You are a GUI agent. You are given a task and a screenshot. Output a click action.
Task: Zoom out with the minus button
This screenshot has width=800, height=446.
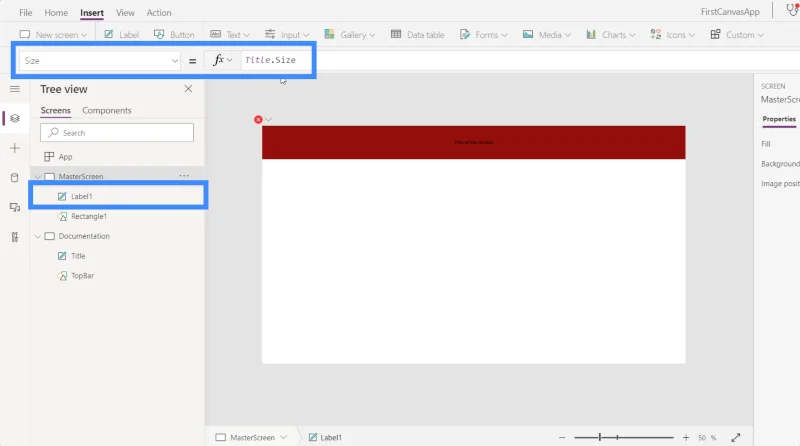click(562, 437)
